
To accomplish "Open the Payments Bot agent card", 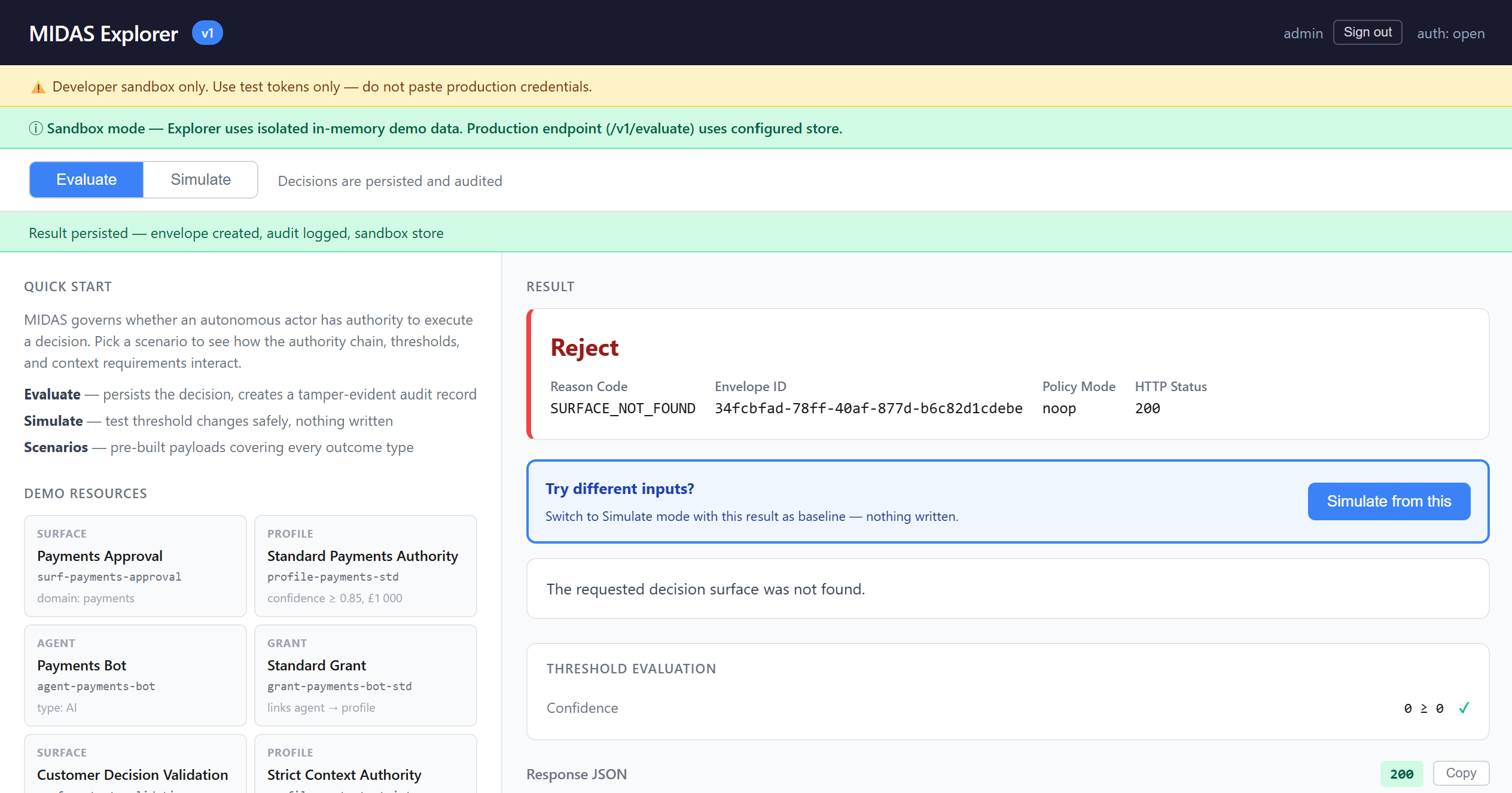I will [135, 675].
